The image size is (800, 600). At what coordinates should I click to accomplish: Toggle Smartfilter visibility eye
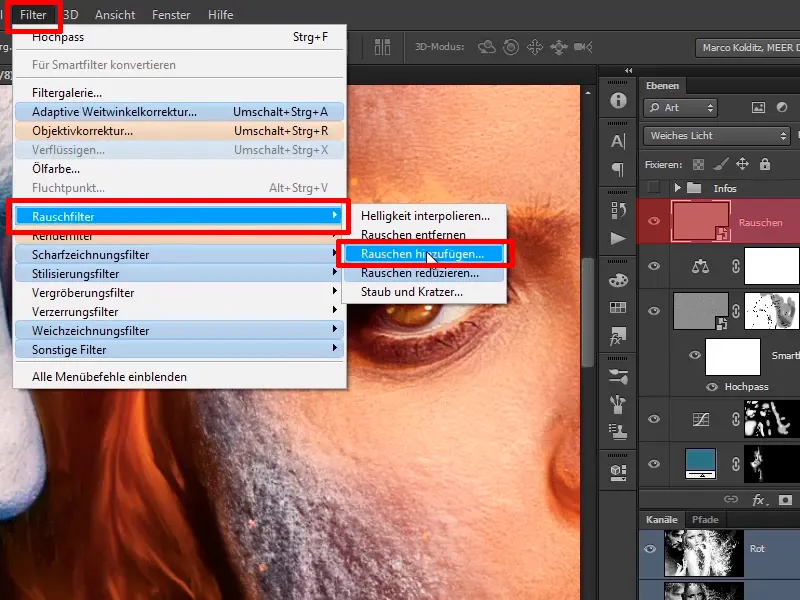point(694,355)
